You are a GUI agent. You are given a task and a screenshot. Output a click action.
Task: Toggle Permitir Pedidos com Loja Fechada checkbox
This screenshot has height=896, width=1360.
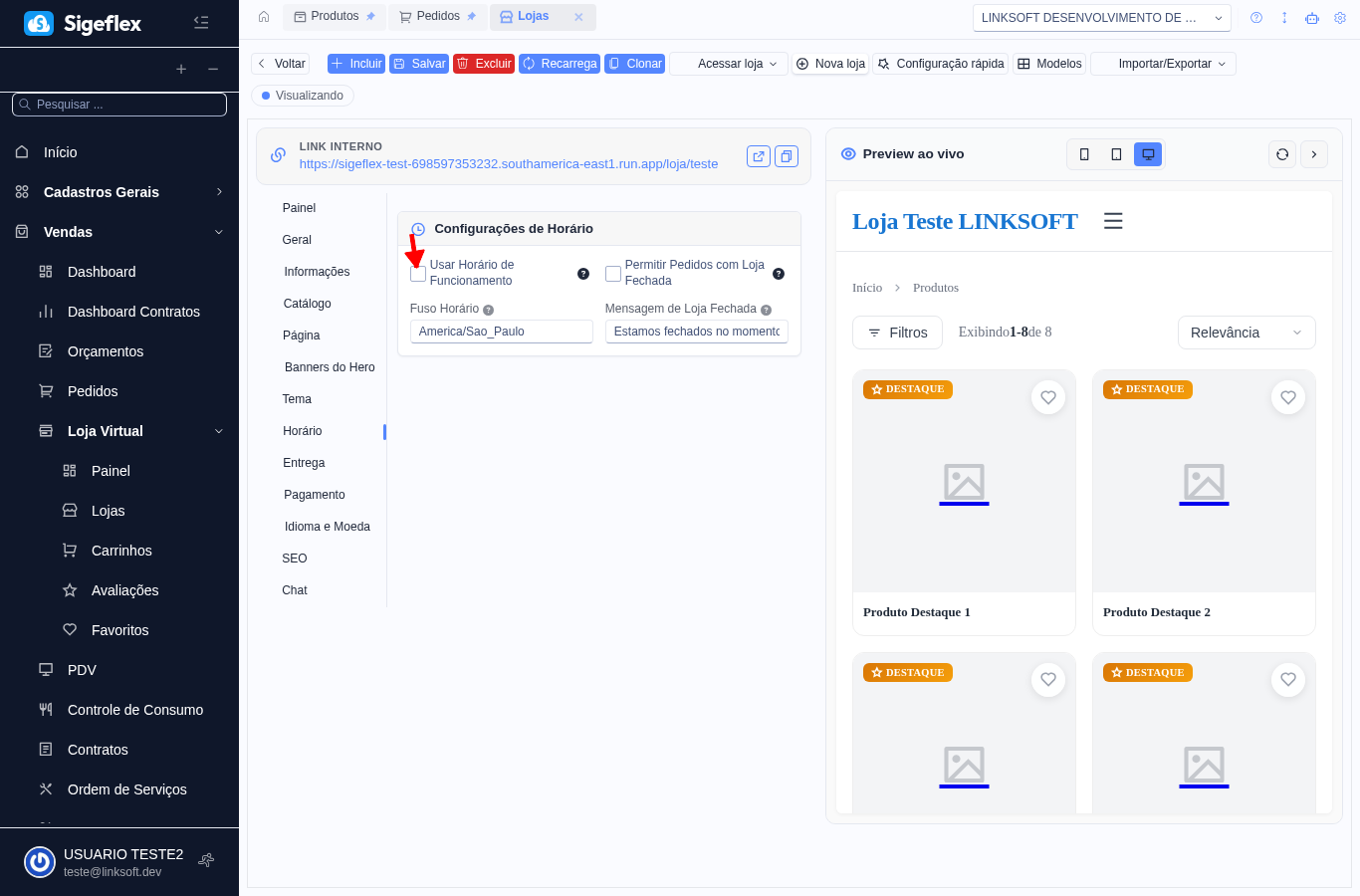[613, 274]
